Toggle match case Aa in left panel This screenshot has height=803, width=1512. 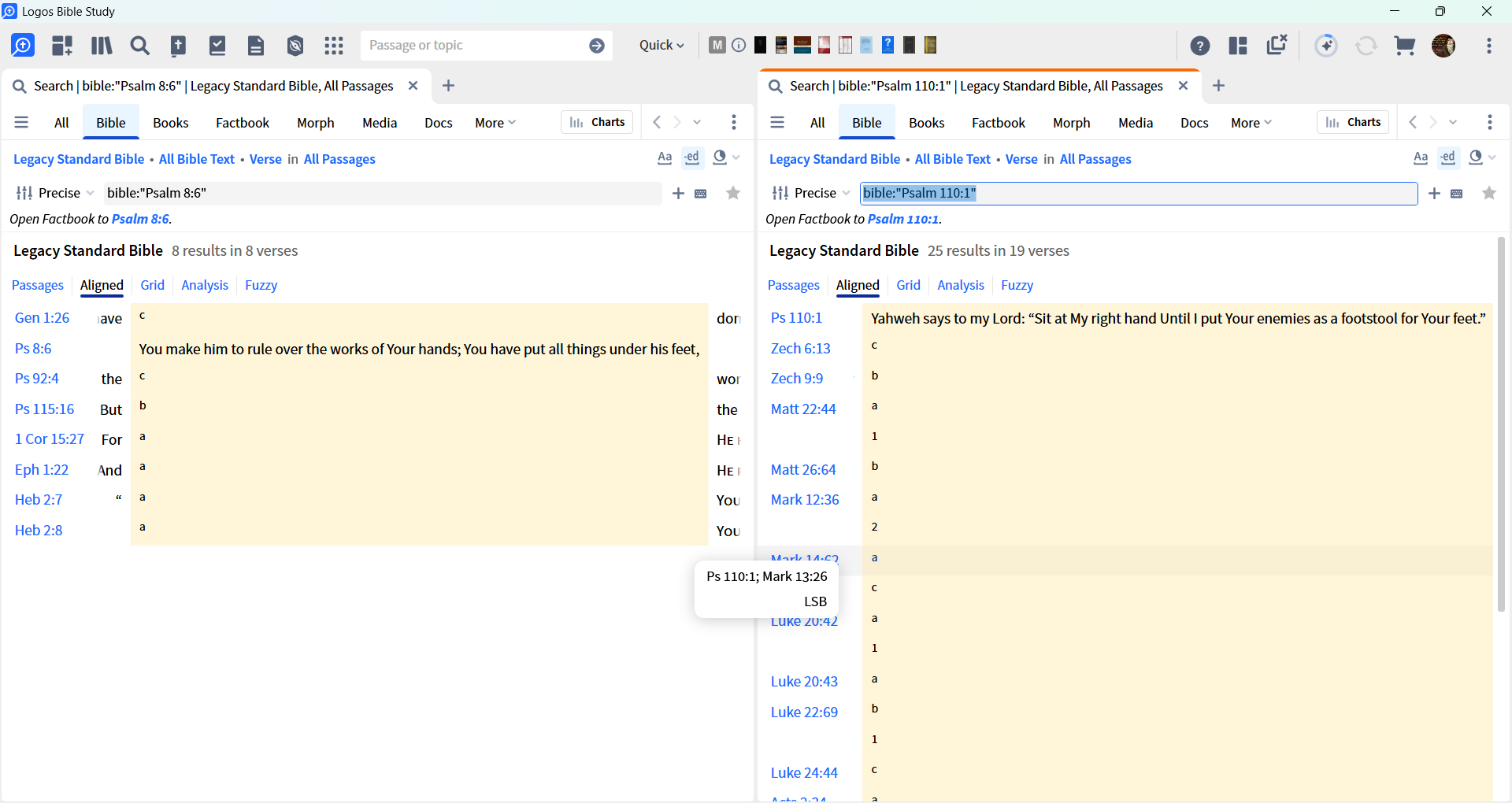coord(665,157)
